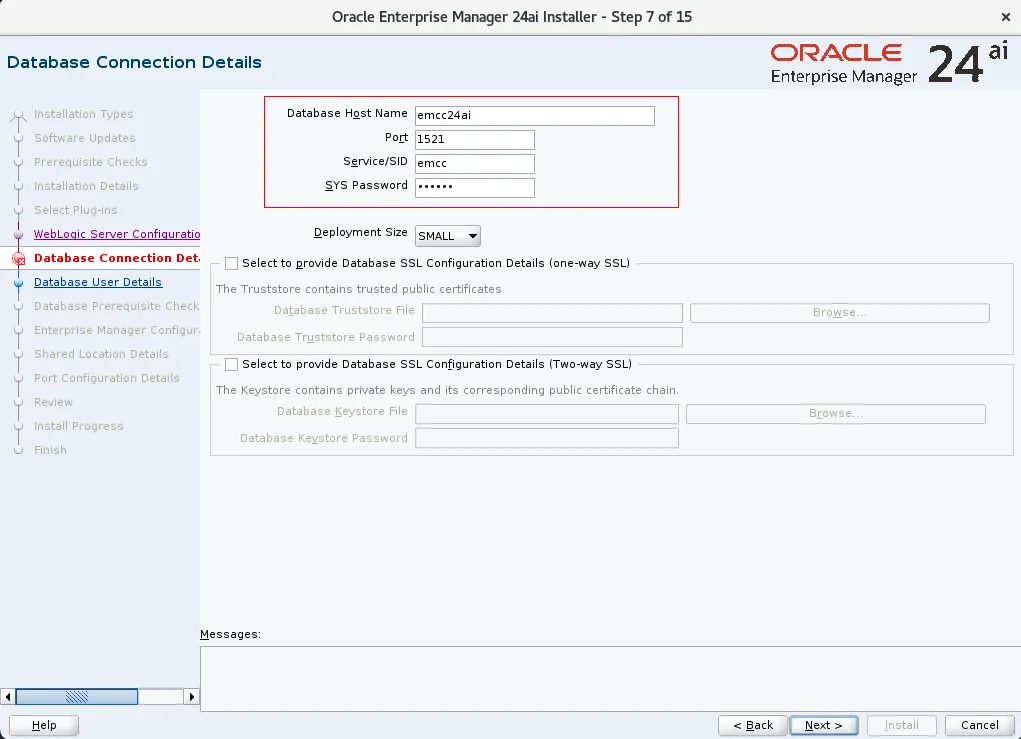Click the Help button
Image resolution: width=1021 pixels, height=739 pixels.
[43, 725]
